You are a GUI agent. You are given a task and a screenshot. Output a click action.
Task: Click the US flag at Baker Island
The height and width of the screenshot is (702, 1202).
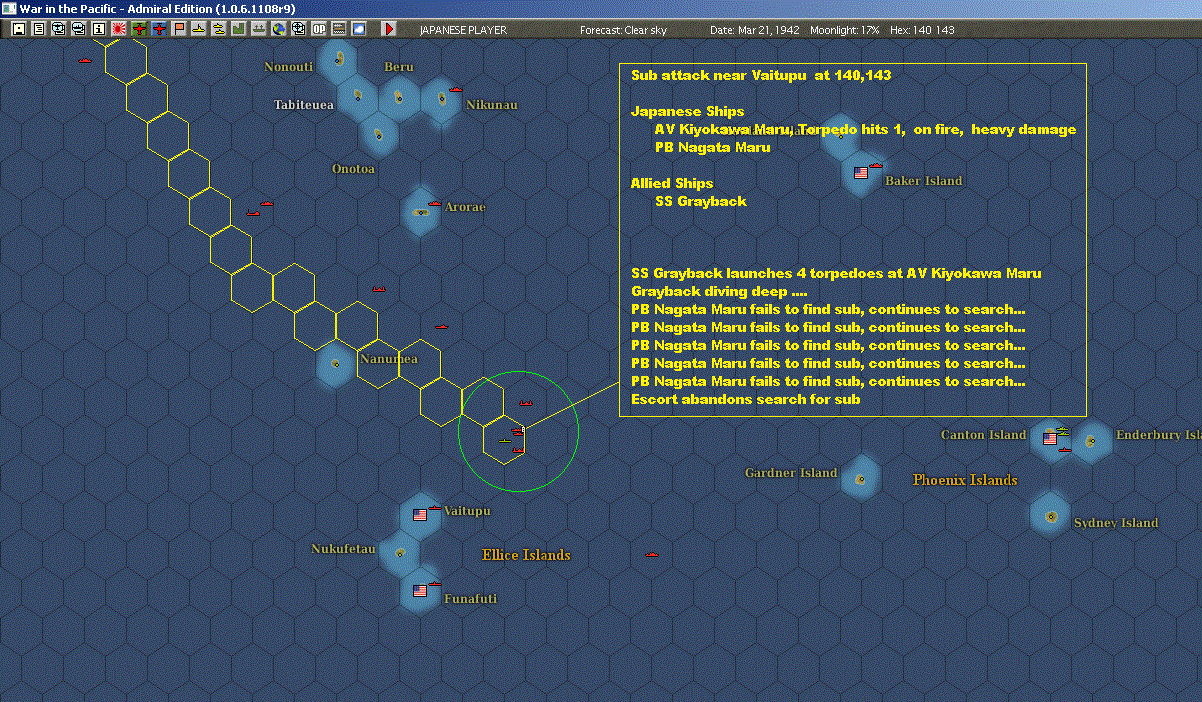(861, 172)
